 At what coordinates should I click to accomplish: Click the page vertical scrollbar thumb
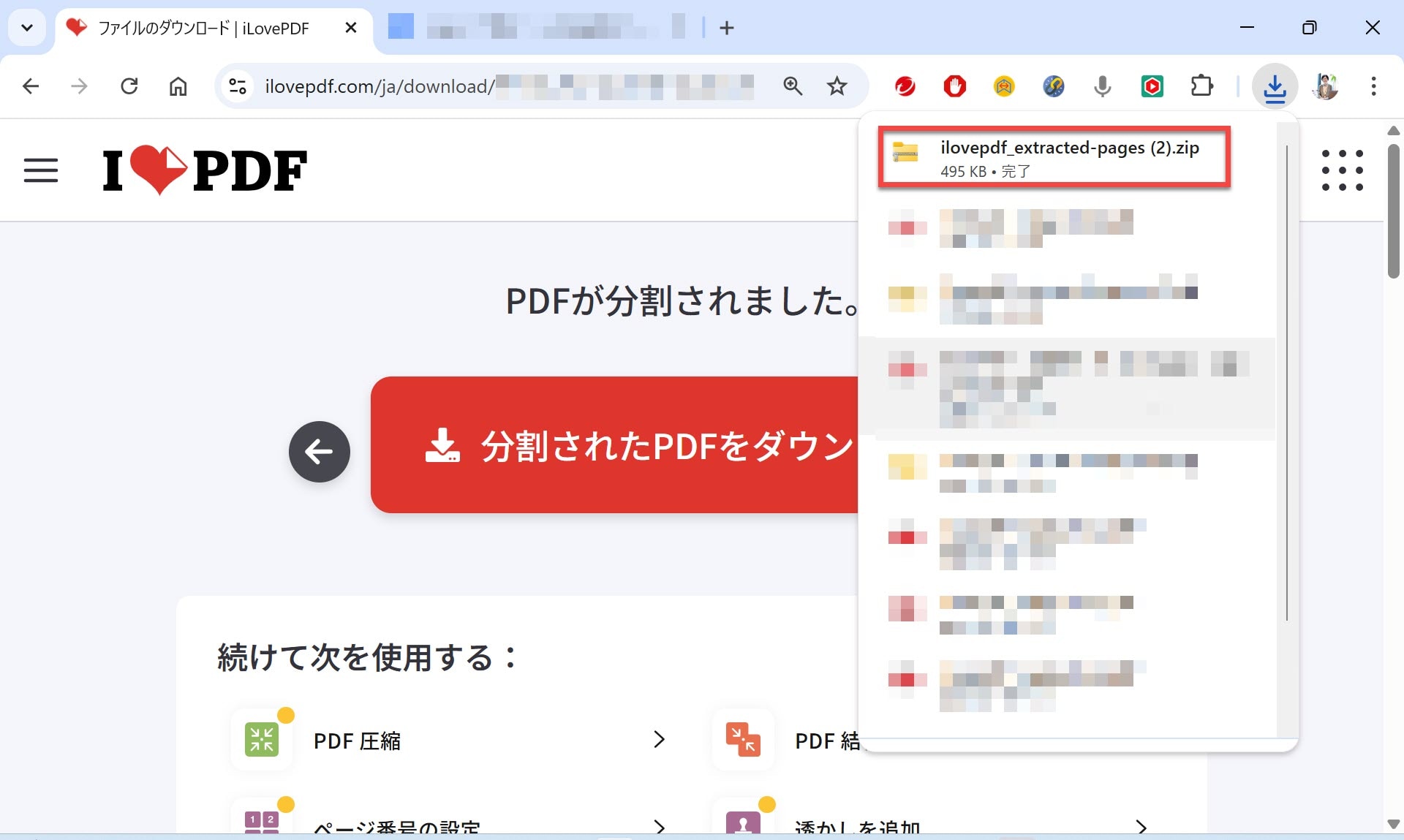click(x=1393, y=212)
